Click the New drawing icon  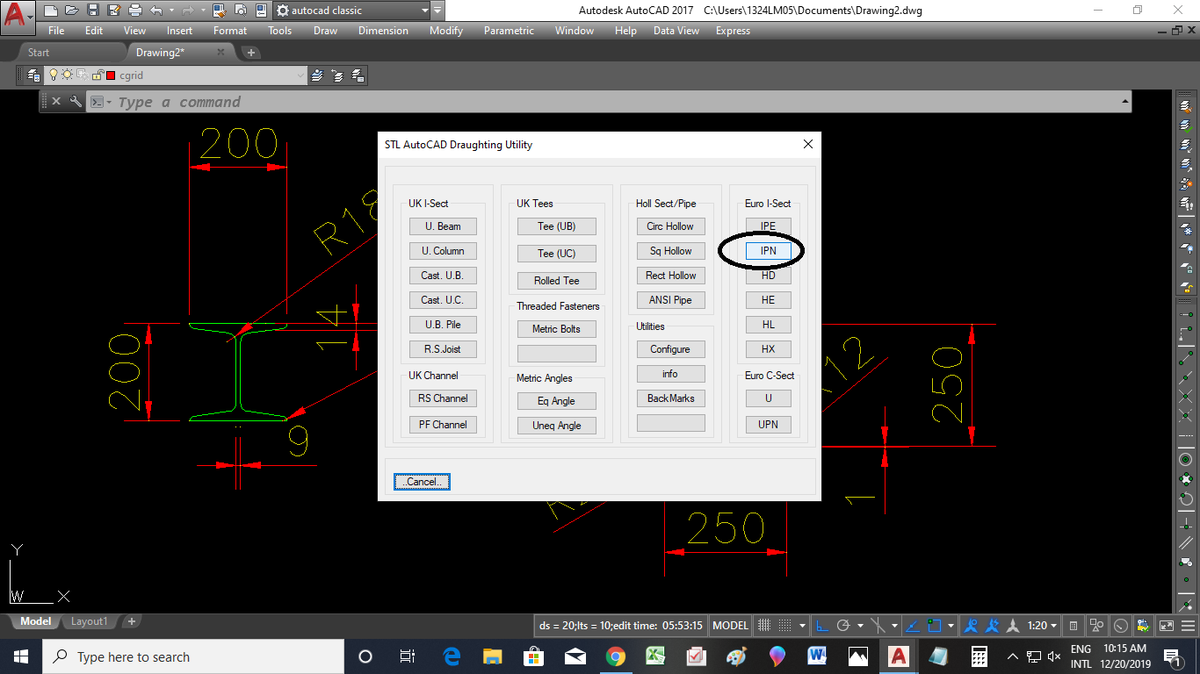click(x=50, y=10)
